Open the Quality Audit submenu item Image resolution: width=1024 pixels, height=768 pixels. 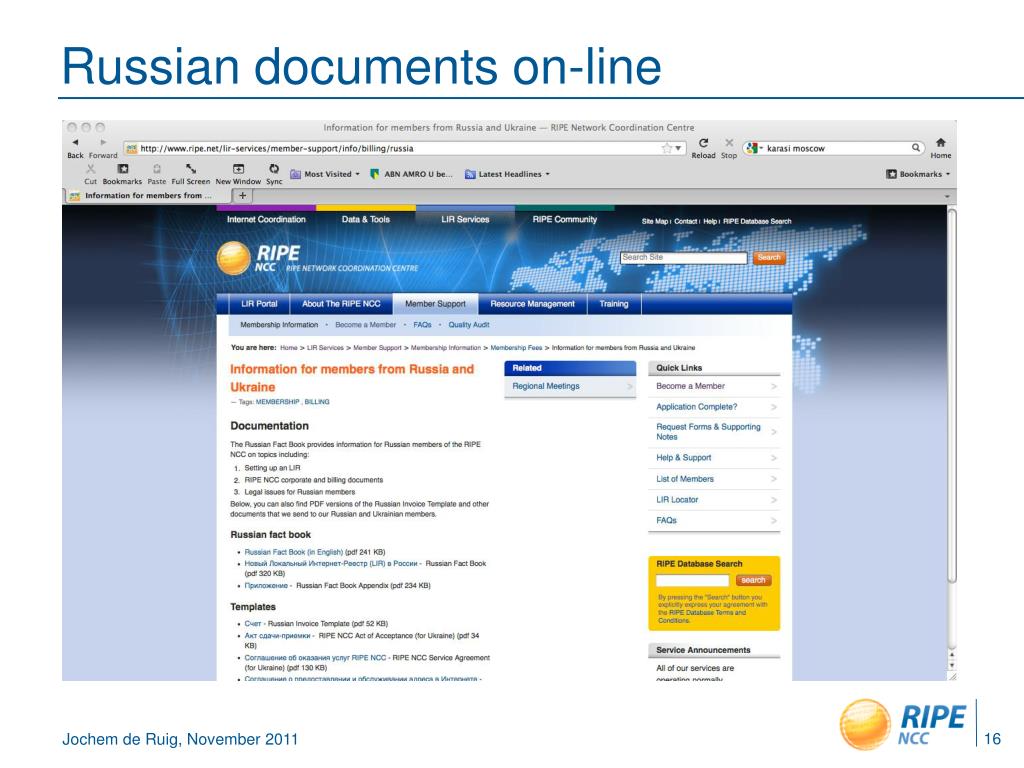coord(468,325)
